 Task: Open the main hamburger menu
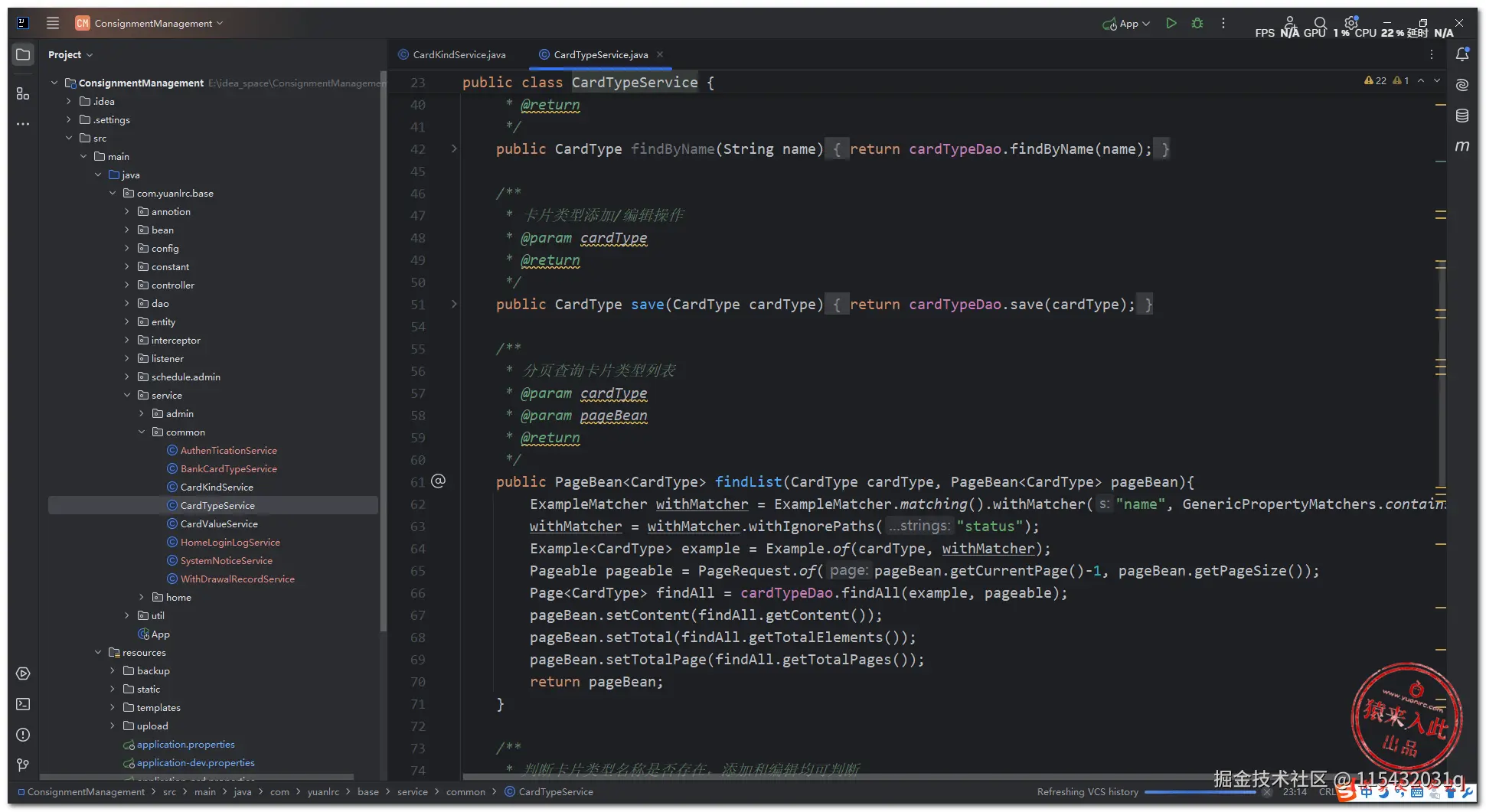point(53,23)
